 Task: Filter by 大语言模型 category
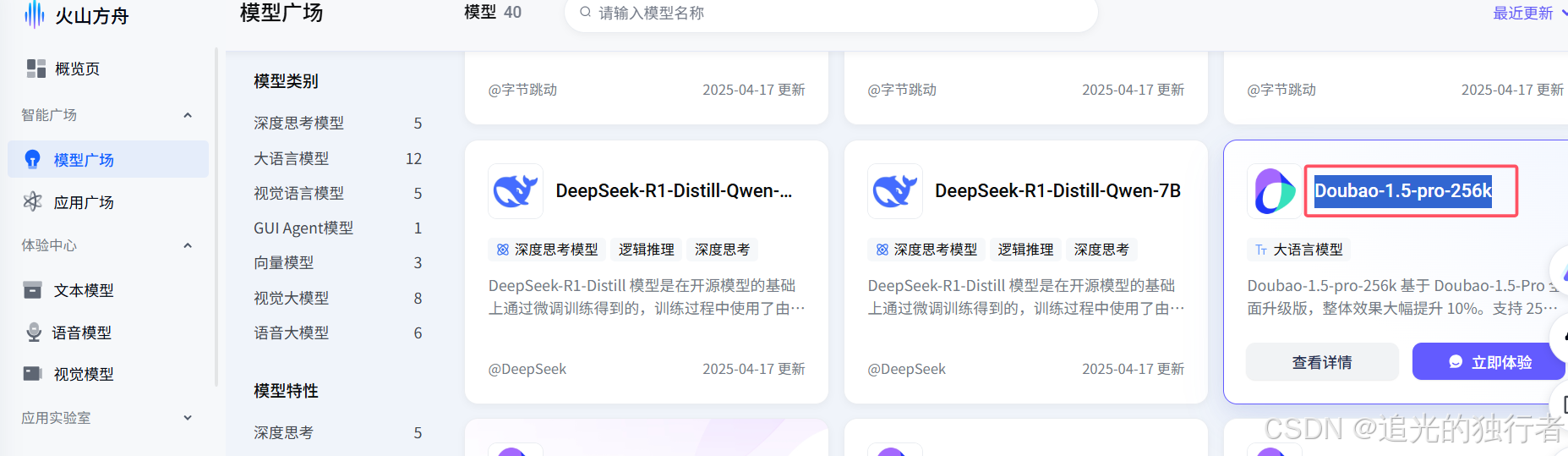[x=338, y=158]
